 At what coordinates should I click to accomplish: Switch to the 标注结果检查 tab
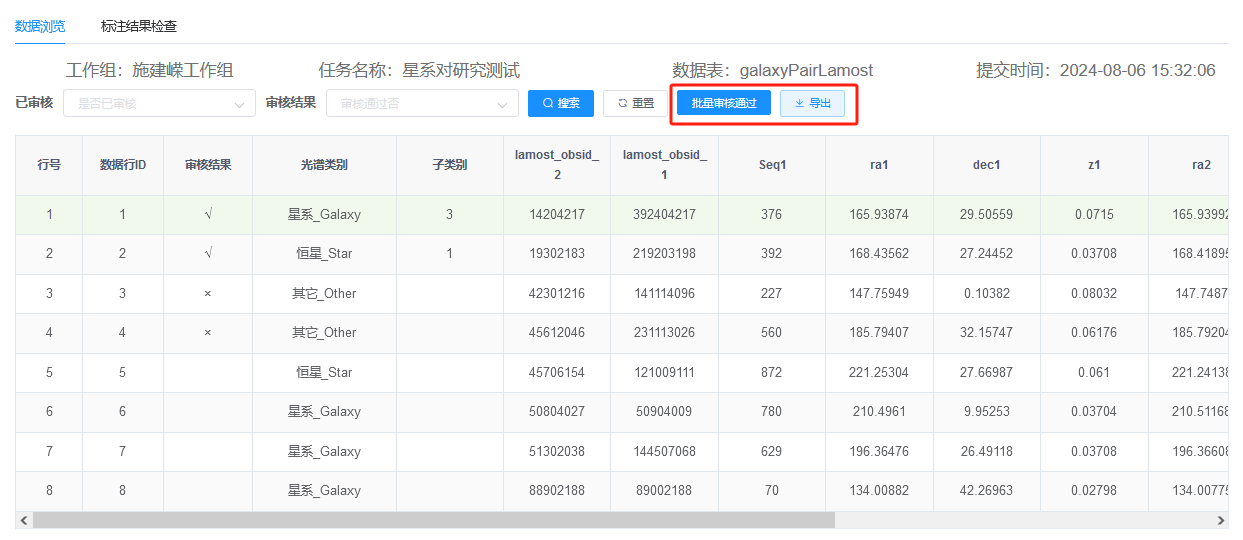139,26
